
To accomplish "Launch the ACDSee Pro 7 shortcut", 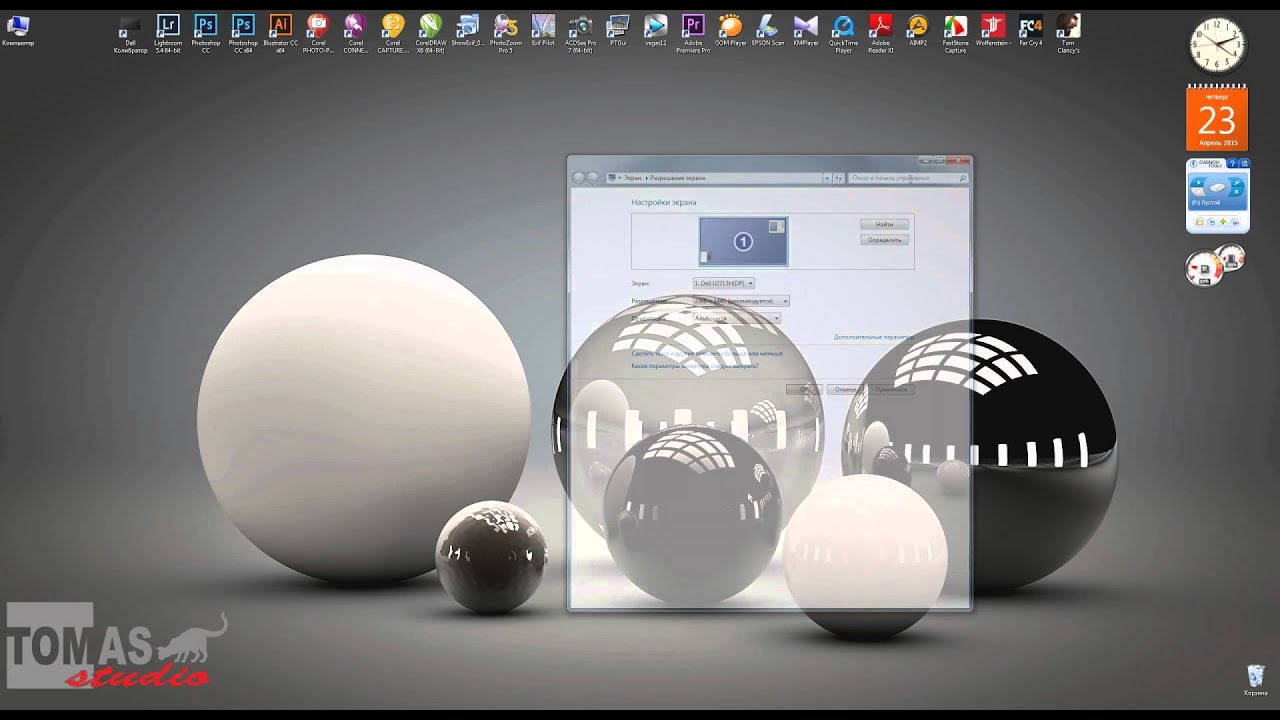I will [580, 34].
